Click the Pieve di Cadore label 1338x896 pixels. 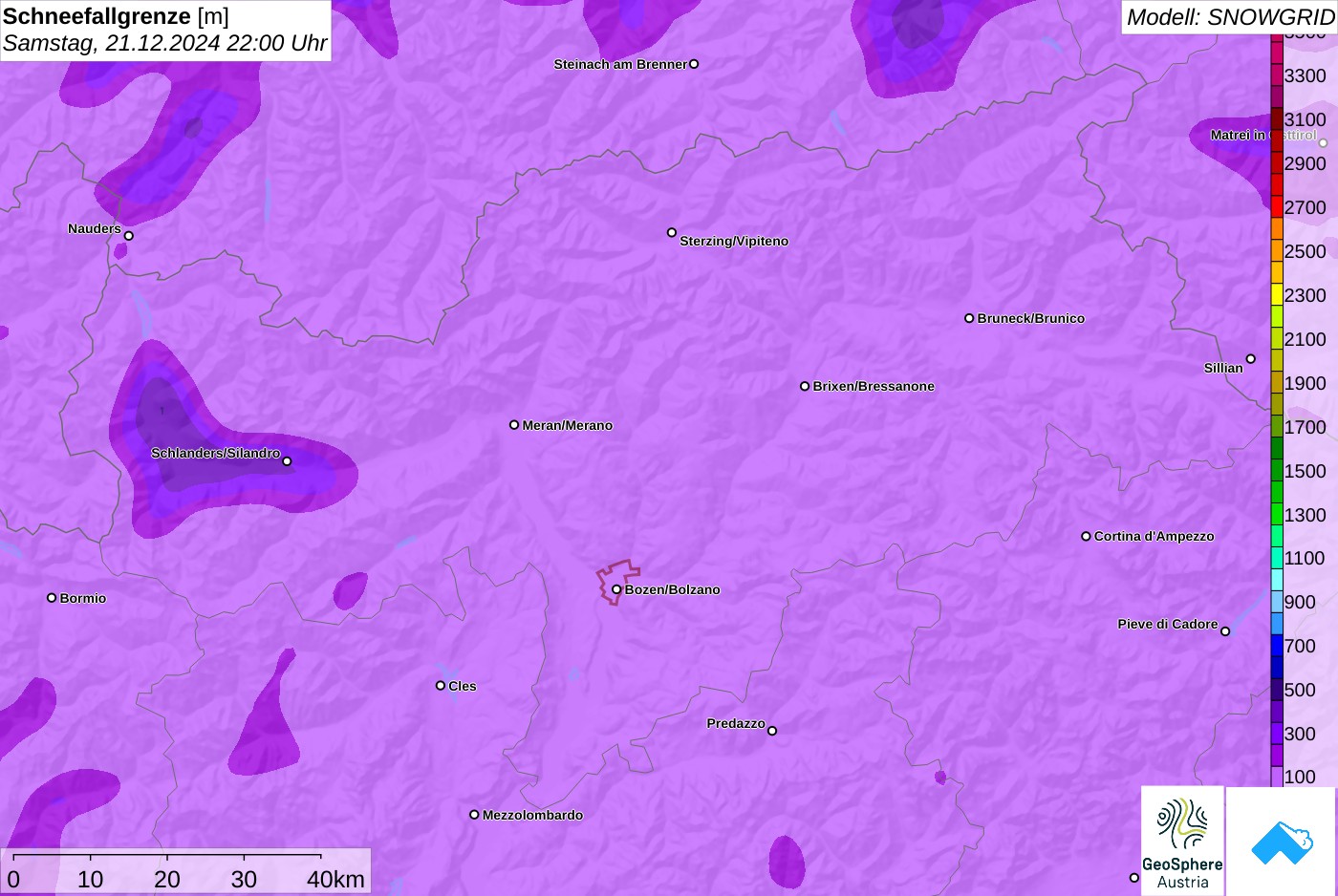click(x=1168, y=624)
